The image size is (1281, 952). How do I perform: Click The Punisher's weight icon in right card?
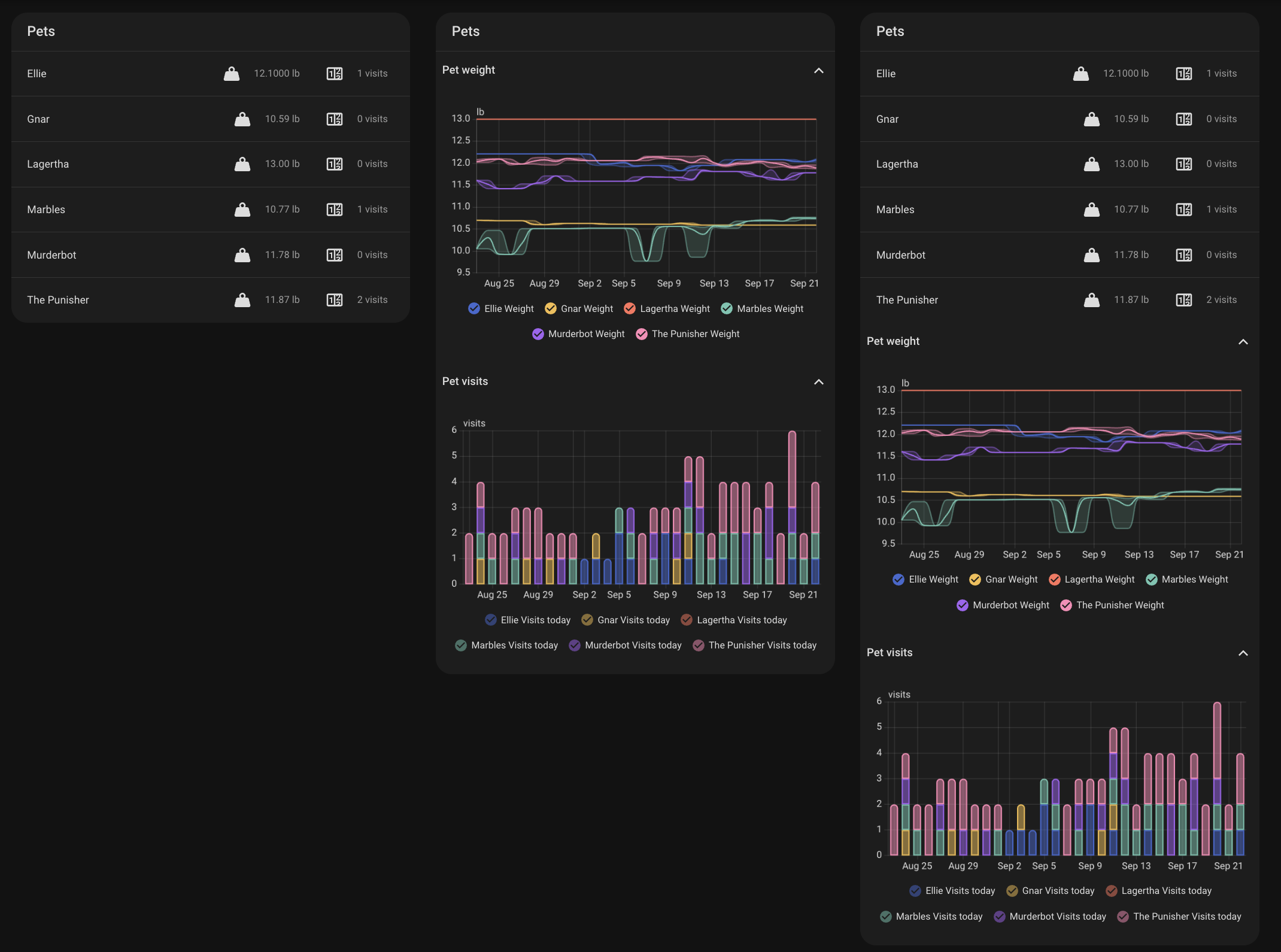[x=1092, y=300]
